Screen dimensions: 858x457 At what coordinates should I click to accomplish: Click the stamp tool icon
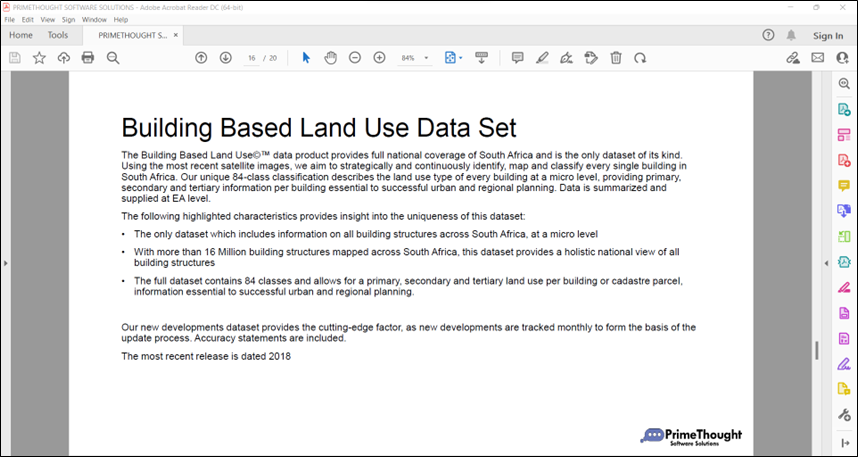(591, 57)
